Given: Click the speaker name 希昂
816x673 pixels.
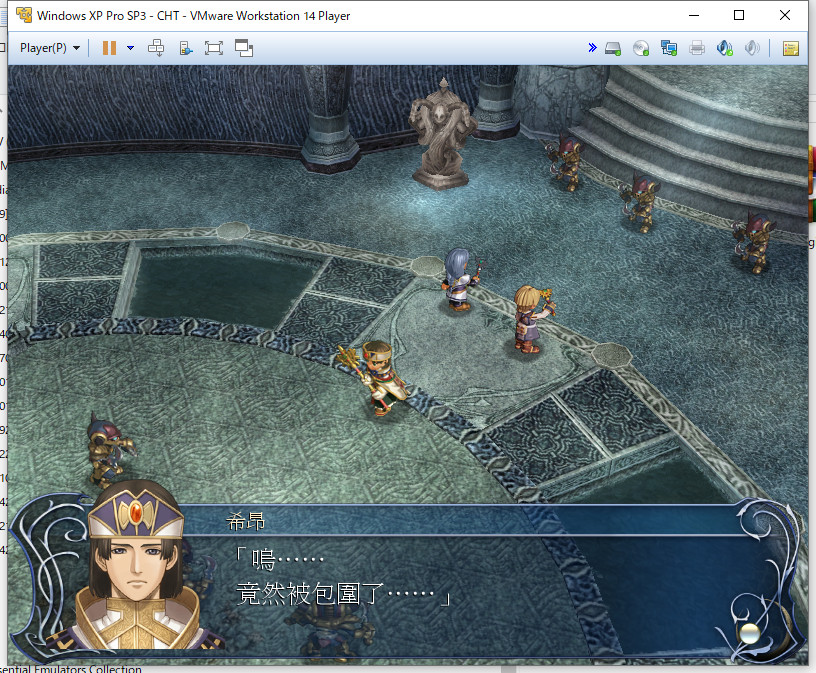Looking at the screenshot, I should [246, 521].
